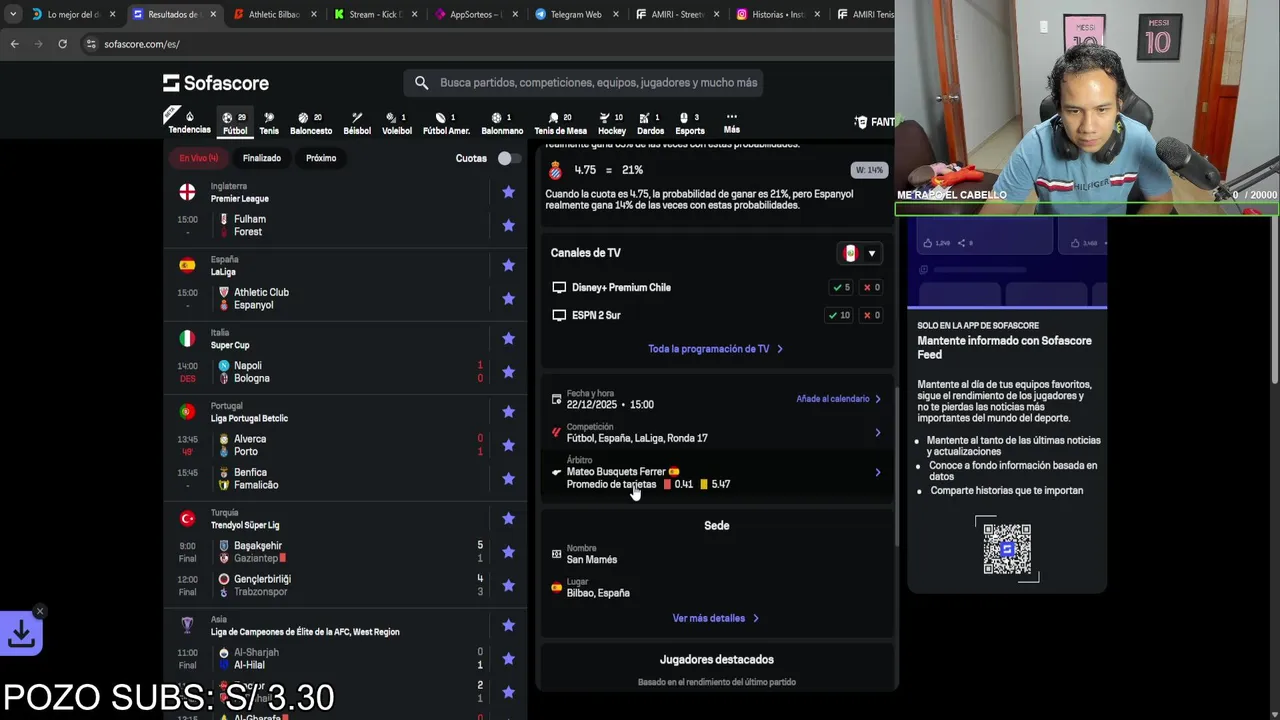The width and height of the screenshot is (1280, 720).
Task: Click the download icon overlay
Action: (x=22, y=633)
